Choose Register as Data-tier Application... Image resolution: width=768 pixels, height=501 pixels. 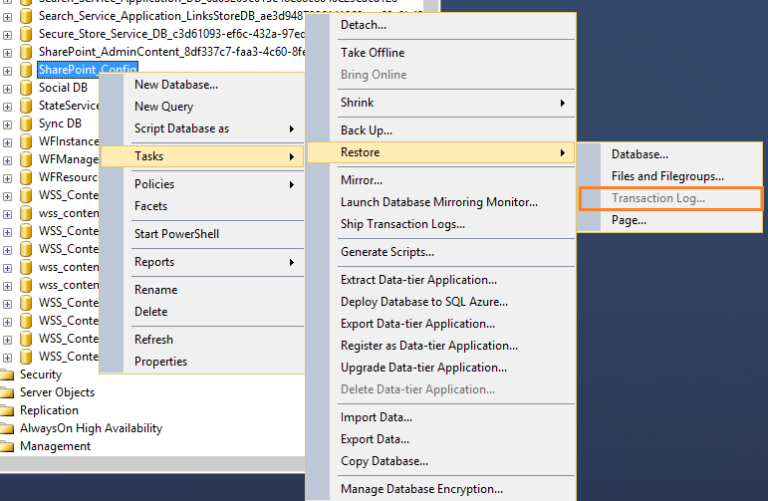point(441,346)
